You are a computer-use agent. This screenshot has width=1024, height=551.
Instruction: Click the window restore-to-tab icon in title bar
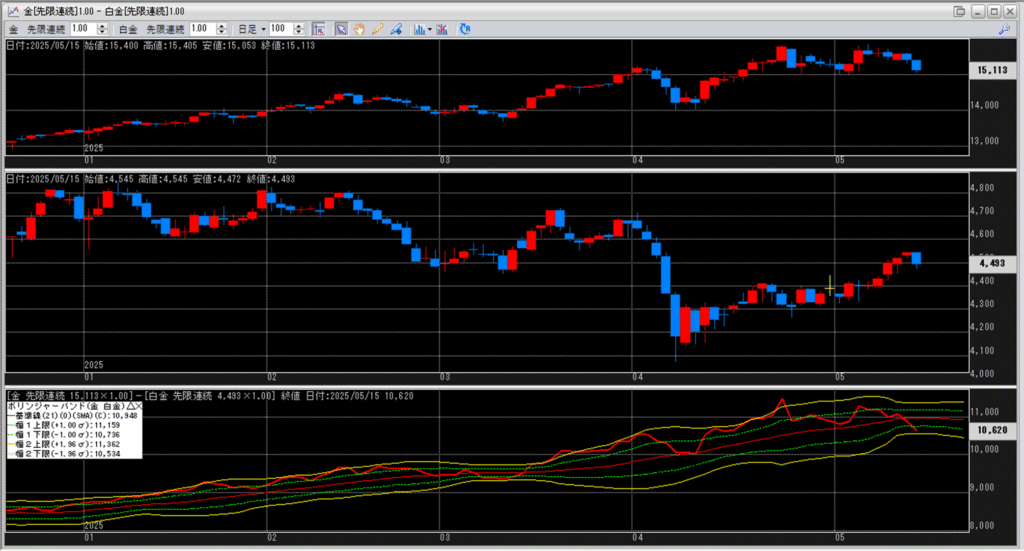[960, 11]
